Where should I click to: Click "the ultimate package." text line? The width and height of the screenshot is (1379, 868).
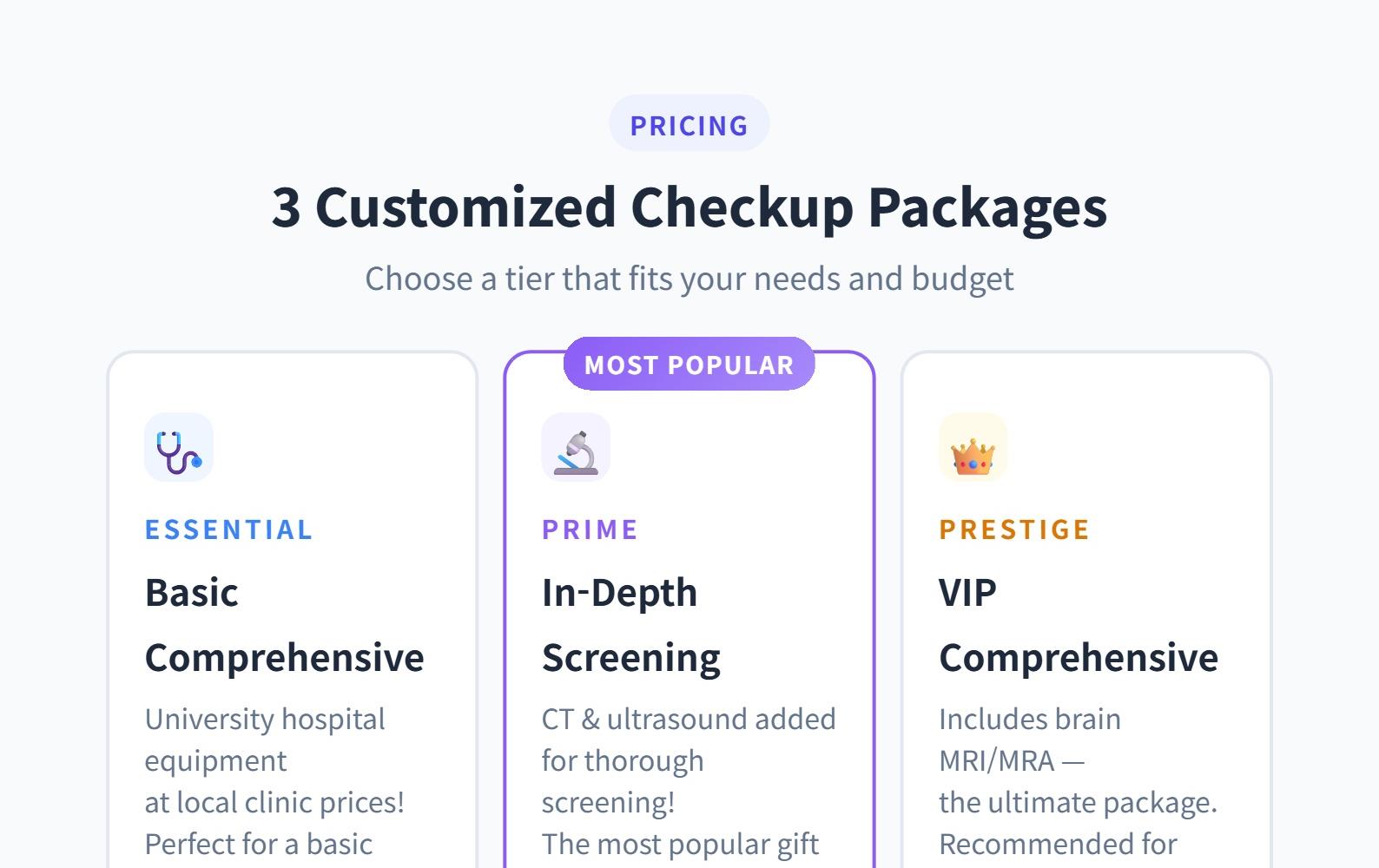tap(1078, 802)
